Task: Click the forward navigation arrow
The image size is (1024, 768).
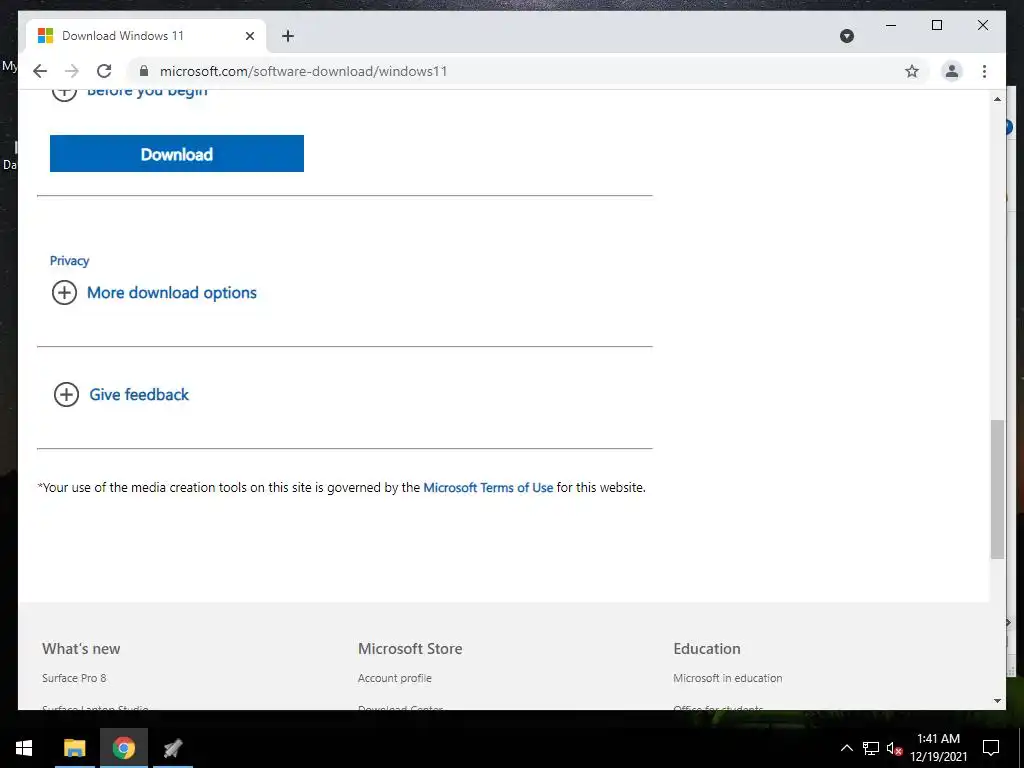Action: coord(72,71)
